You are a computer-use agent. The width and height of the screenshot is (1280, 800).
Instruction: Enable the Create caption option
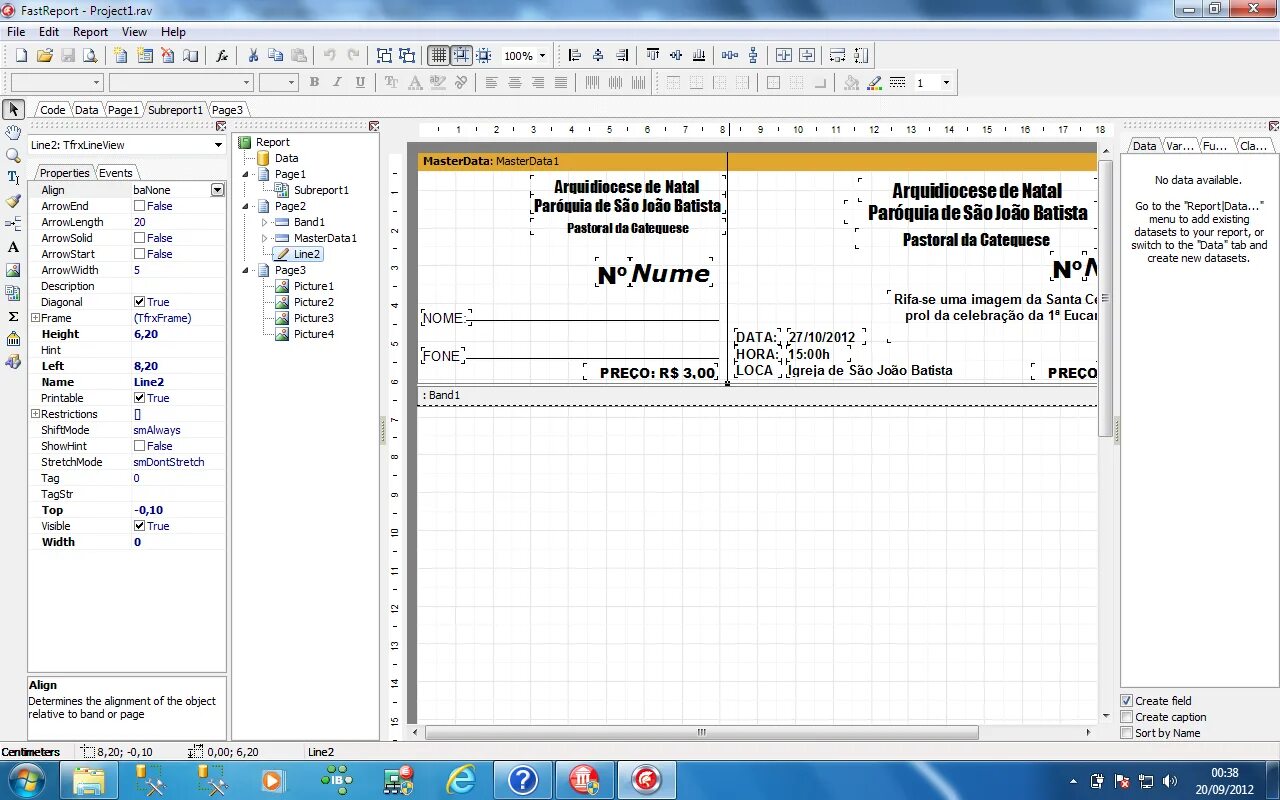pos(1127,717)
